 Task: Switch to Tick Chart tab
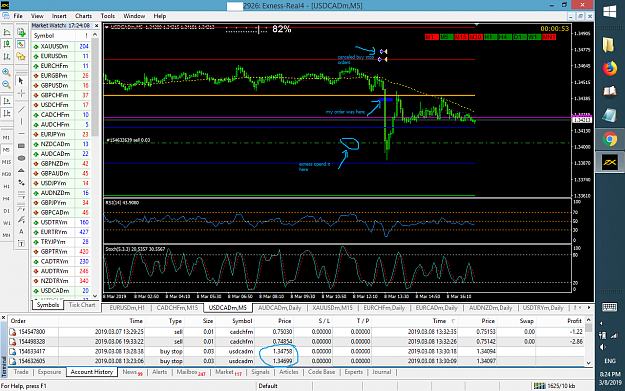point(82,305)
